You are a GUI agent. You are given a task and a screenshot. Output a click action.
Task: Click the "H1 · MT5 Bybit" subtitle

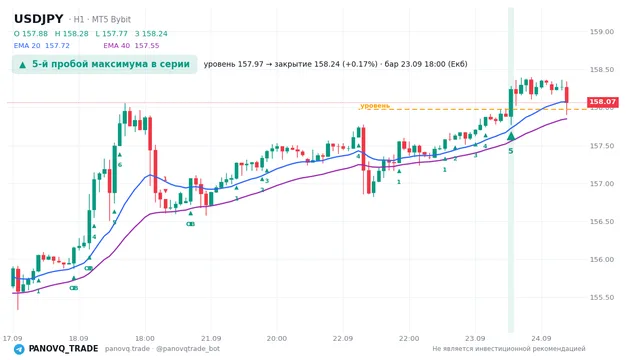click(x=102, y=19)
